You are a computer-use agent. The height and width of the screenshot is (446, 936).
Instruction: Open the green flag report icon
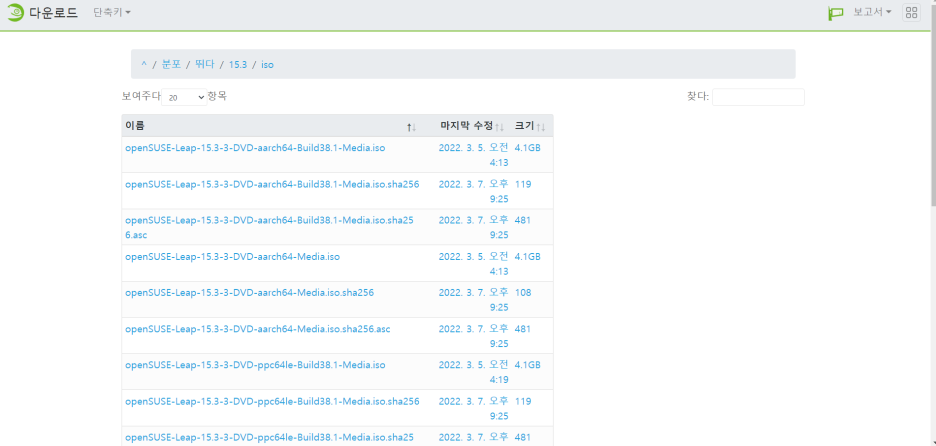tap(836, 13)
